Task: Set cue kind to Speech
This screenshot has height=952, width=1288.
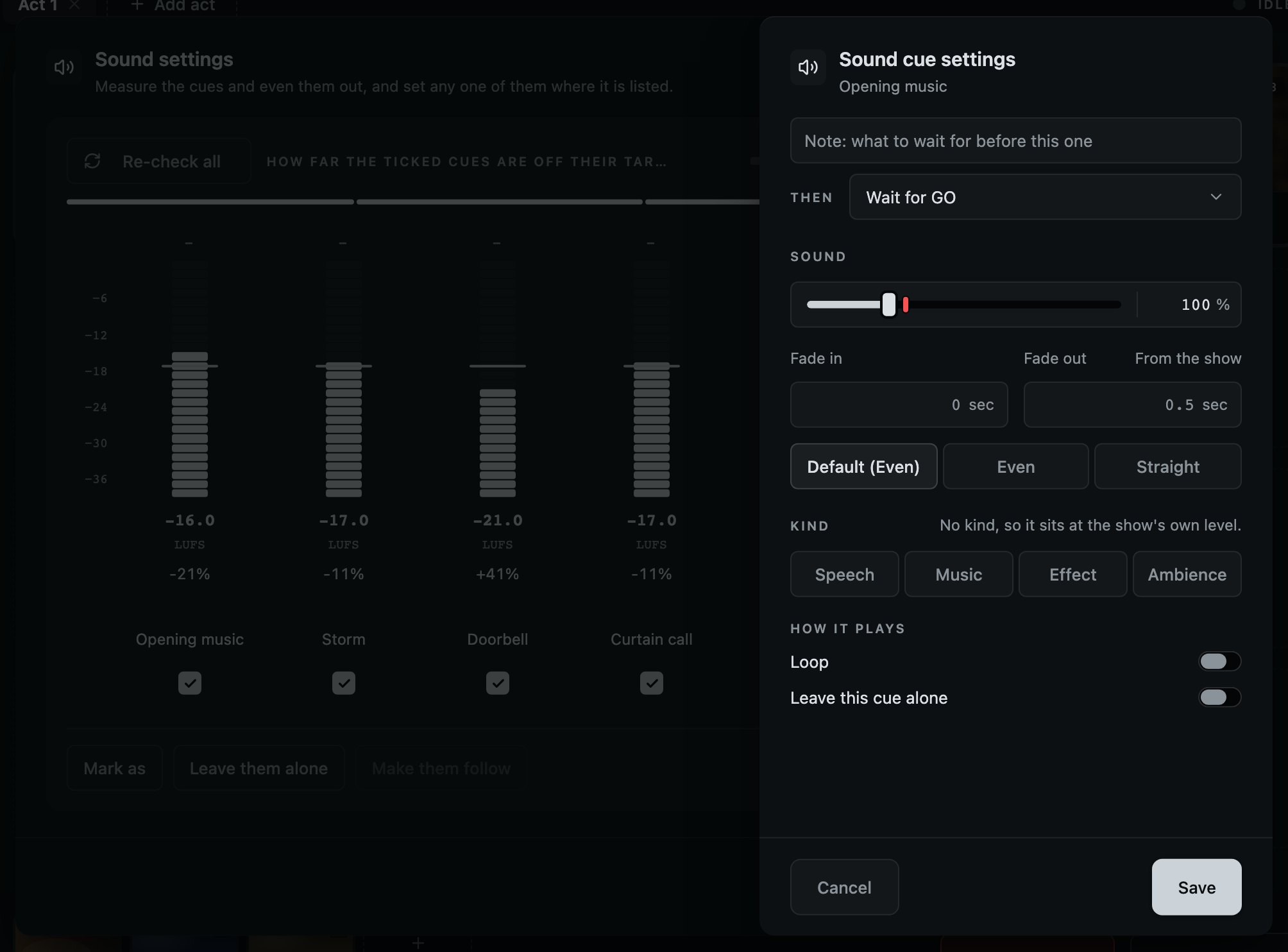Action: tap(844, 574)
